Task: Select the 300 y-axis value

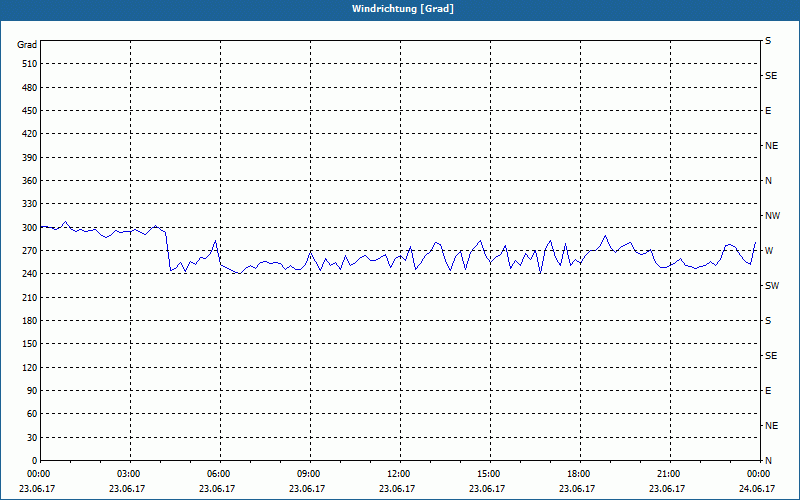Action: click(x=30, y=228)
